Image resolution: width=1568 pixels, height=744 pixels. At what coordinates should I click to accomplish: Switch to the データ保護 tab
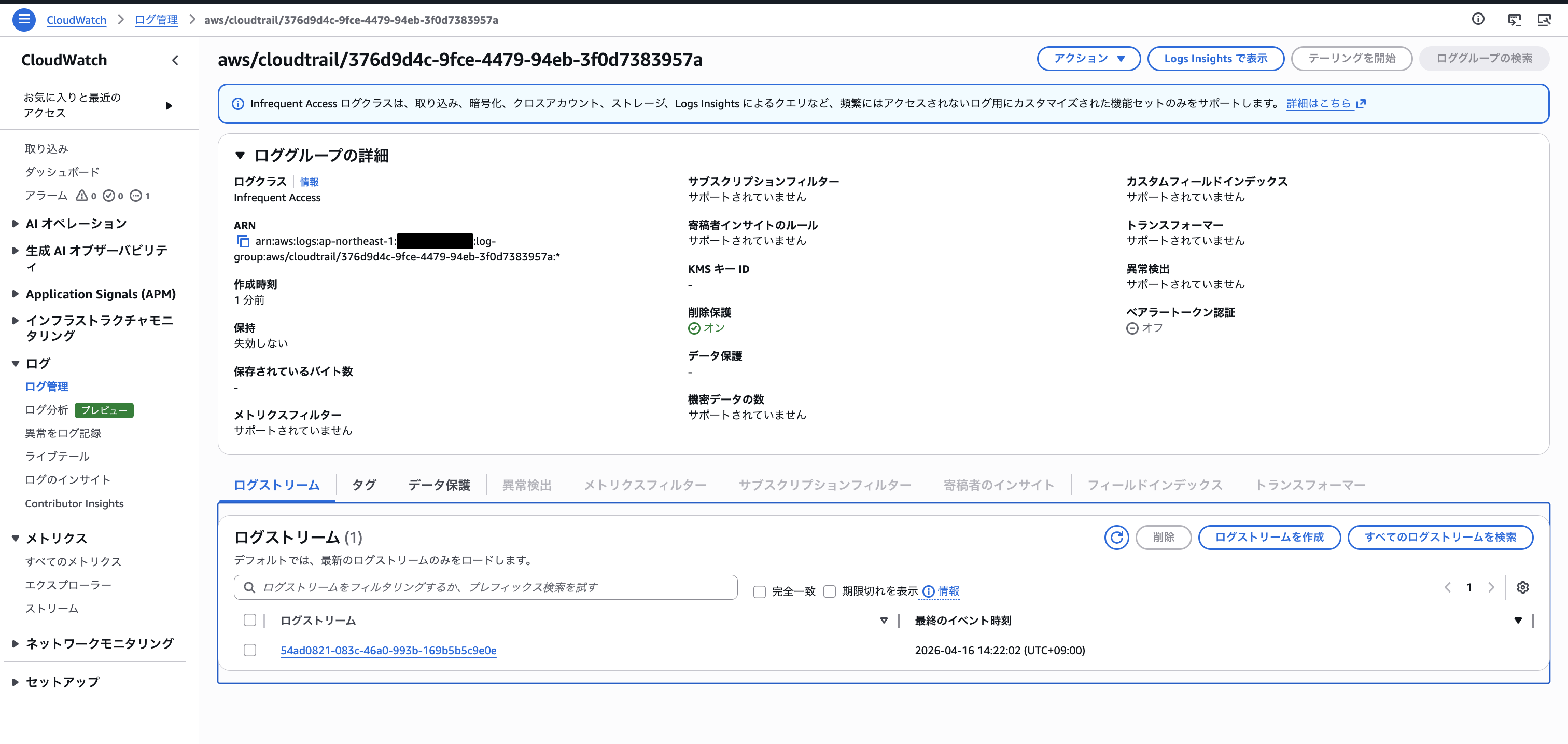pos(439,485)
